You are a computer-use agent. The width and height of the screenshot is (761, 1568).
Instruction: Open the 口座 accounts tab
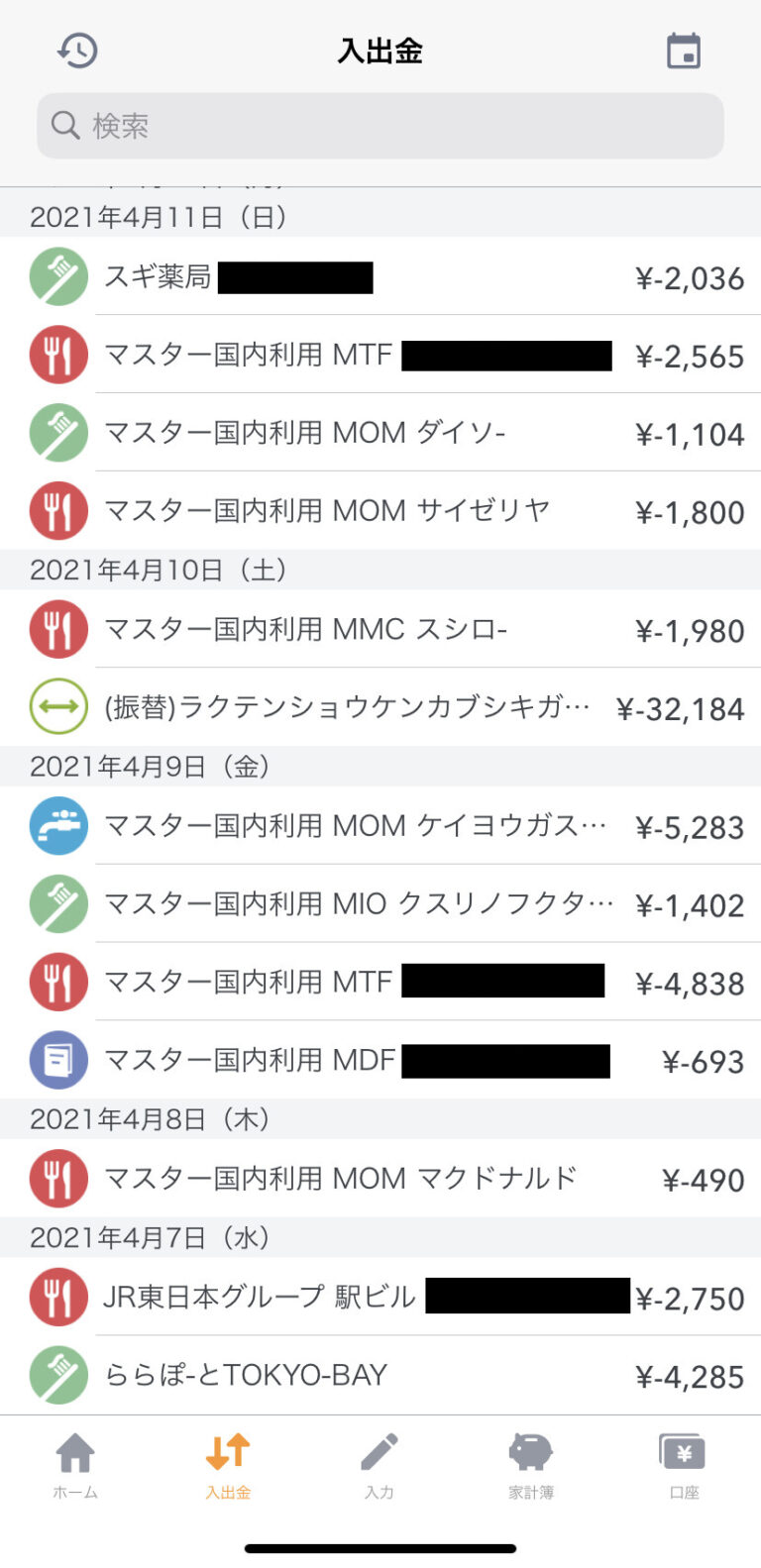coord(684,1466)
